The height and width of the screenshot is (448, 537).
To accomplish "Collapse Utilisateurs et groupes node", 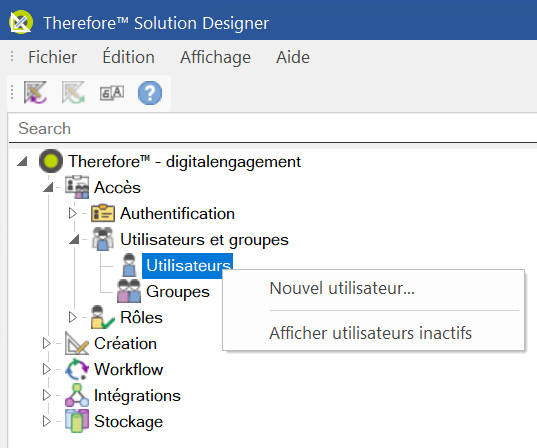I will point(74,239).
